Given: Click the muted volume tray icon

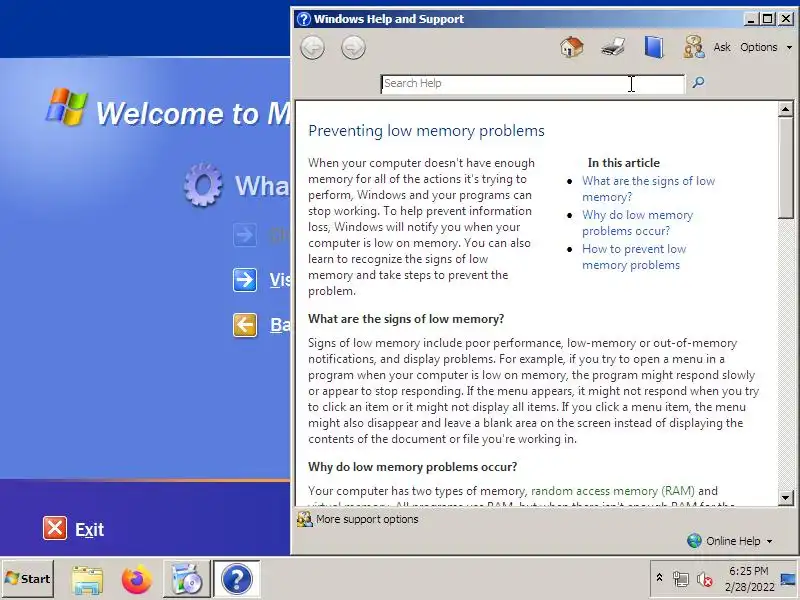Looking at the screenshot, I should tap(705, 579).
